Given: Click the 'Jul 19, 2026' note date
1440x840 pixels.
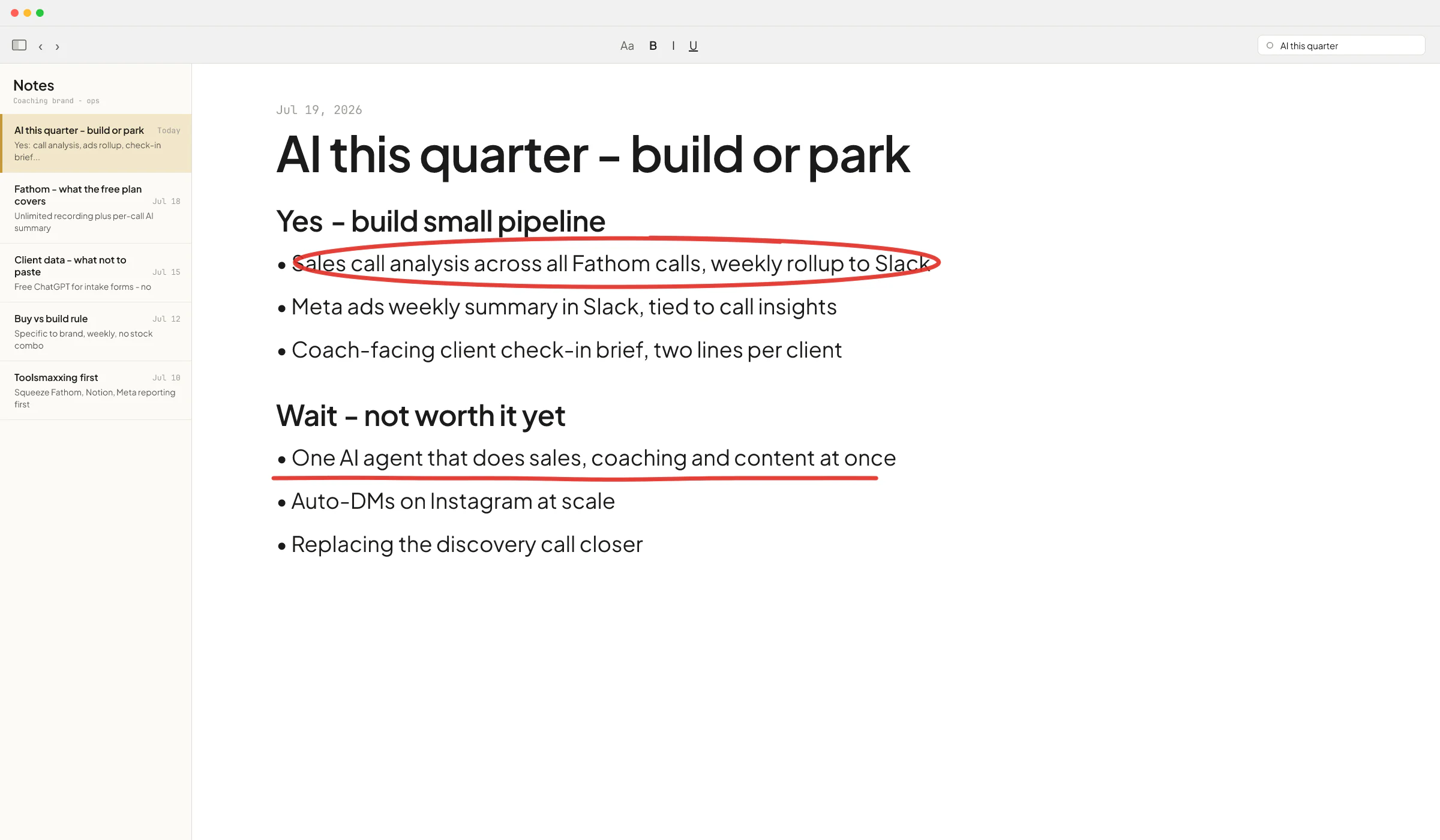Looking at the screenshot, I should [x=319, y=110].
